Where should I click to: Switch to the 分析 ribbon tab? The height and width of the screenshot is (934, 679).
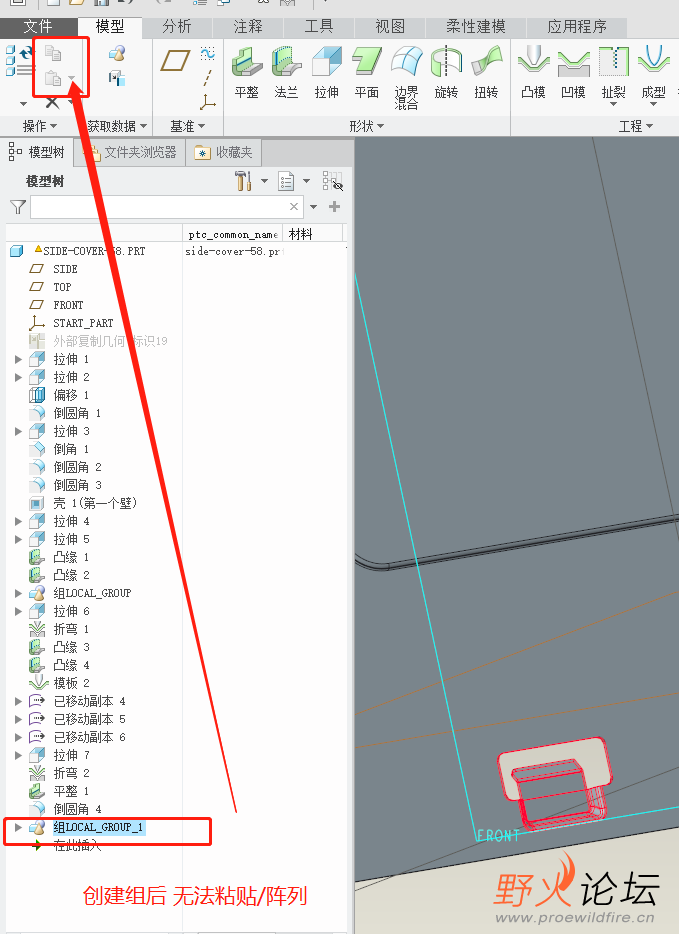(176, 27)
